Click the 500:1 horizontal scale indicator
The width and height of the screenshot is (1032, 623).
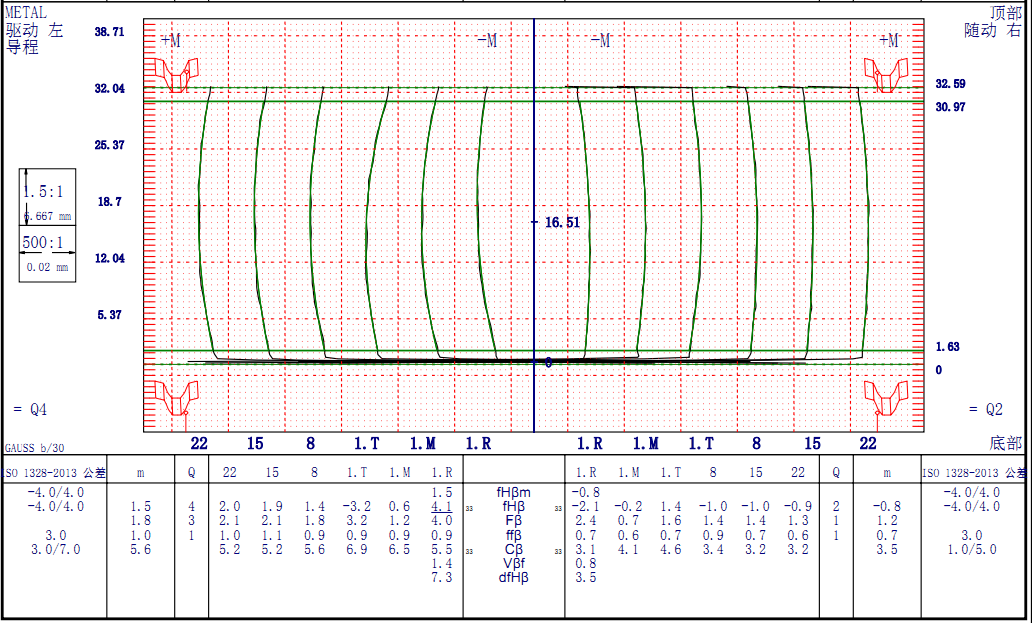47,253
